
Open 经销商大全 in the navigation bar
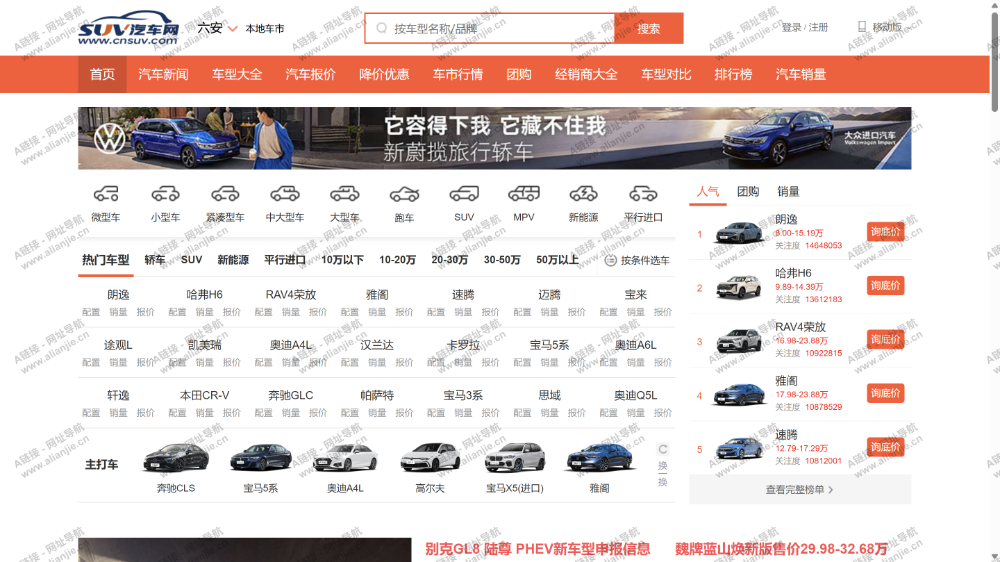[586, 75]
